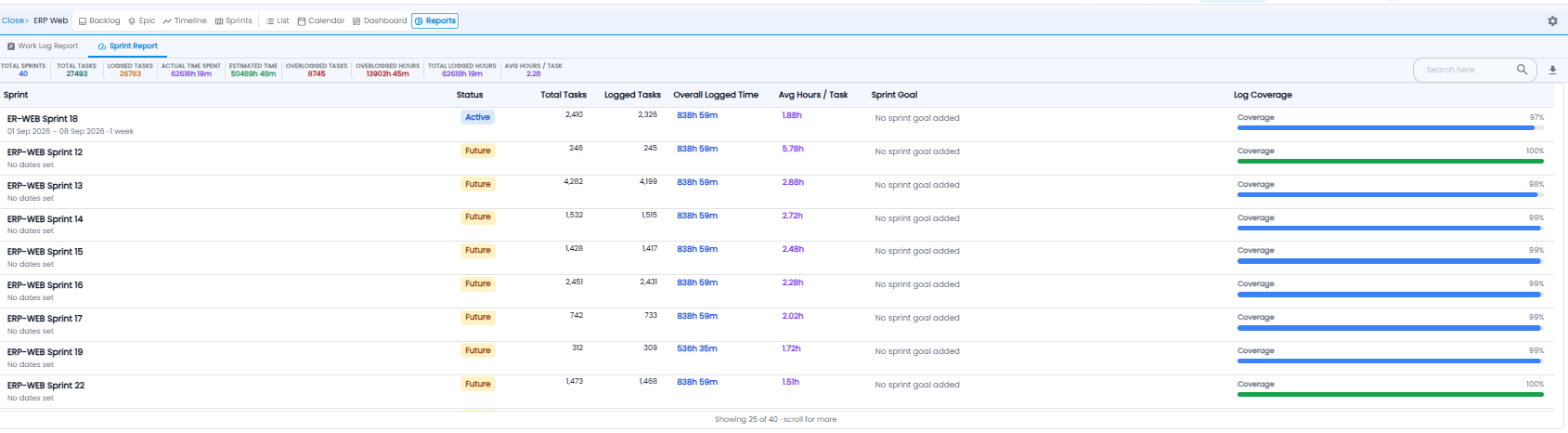The image size is (1568, 433).
Task: Click Sprint 12 green coverage bar
Action: [x=1391, y=162]
